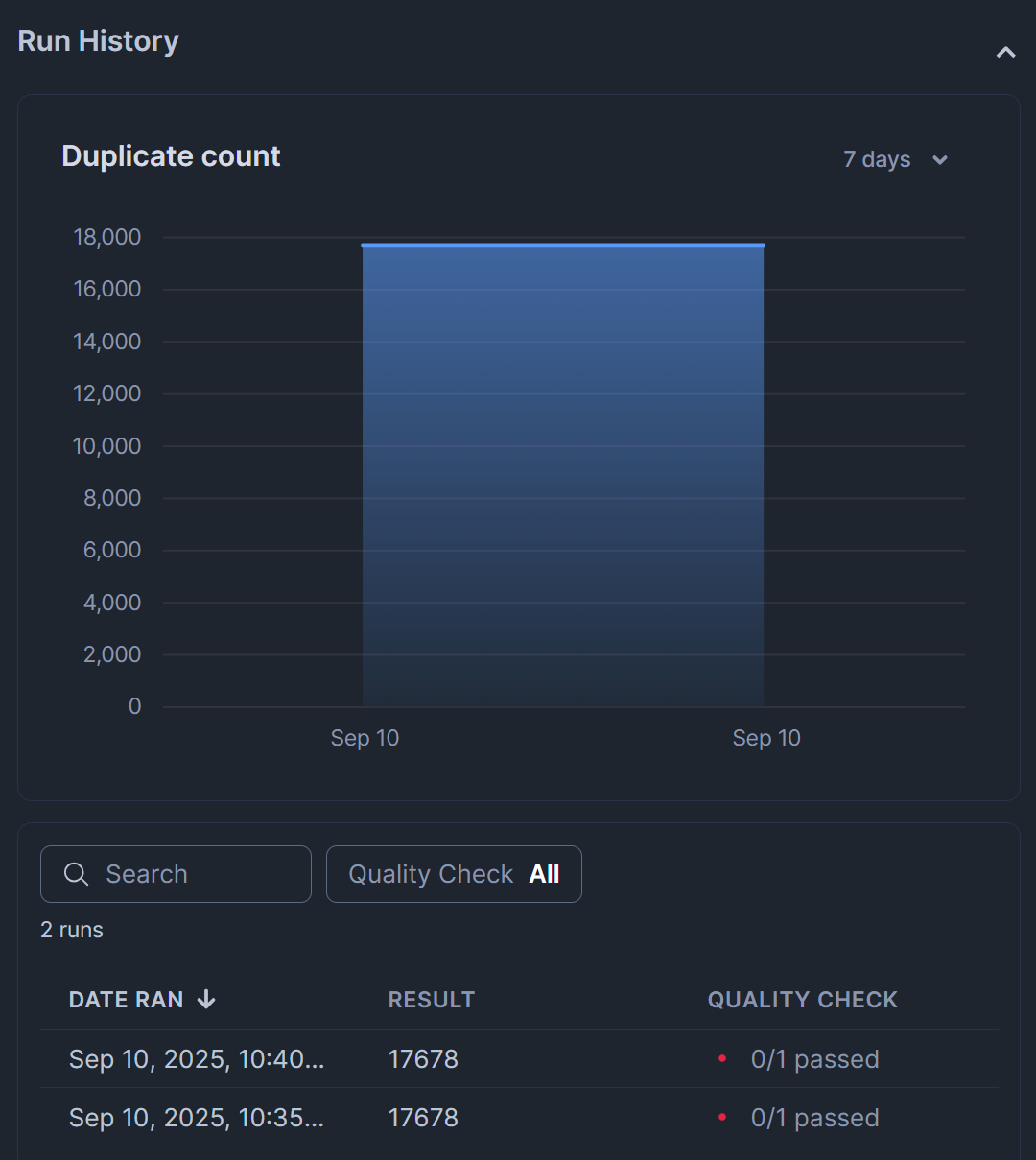Open the Sep 10, 2025, 10:35 run row
Image resolution: width=1036 pixels, height=1160 pixels.
(x=519, y=1117)
